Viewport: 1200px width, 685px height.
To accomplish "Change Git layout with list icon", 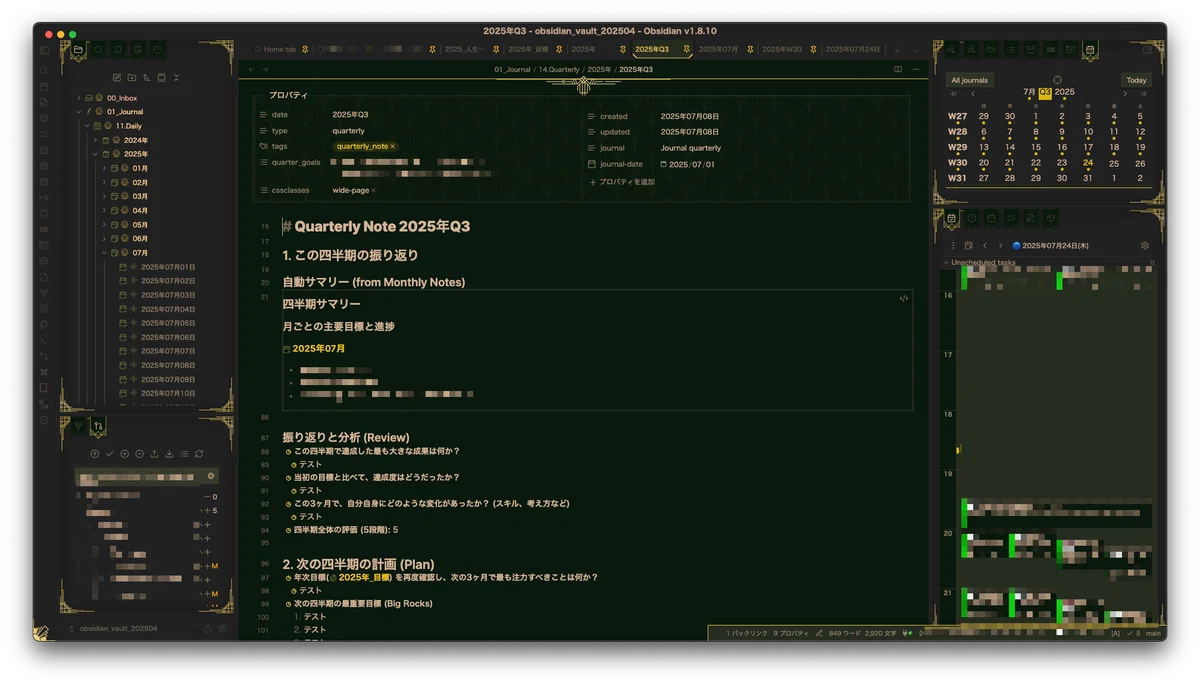I will click(x=185, y=454).
